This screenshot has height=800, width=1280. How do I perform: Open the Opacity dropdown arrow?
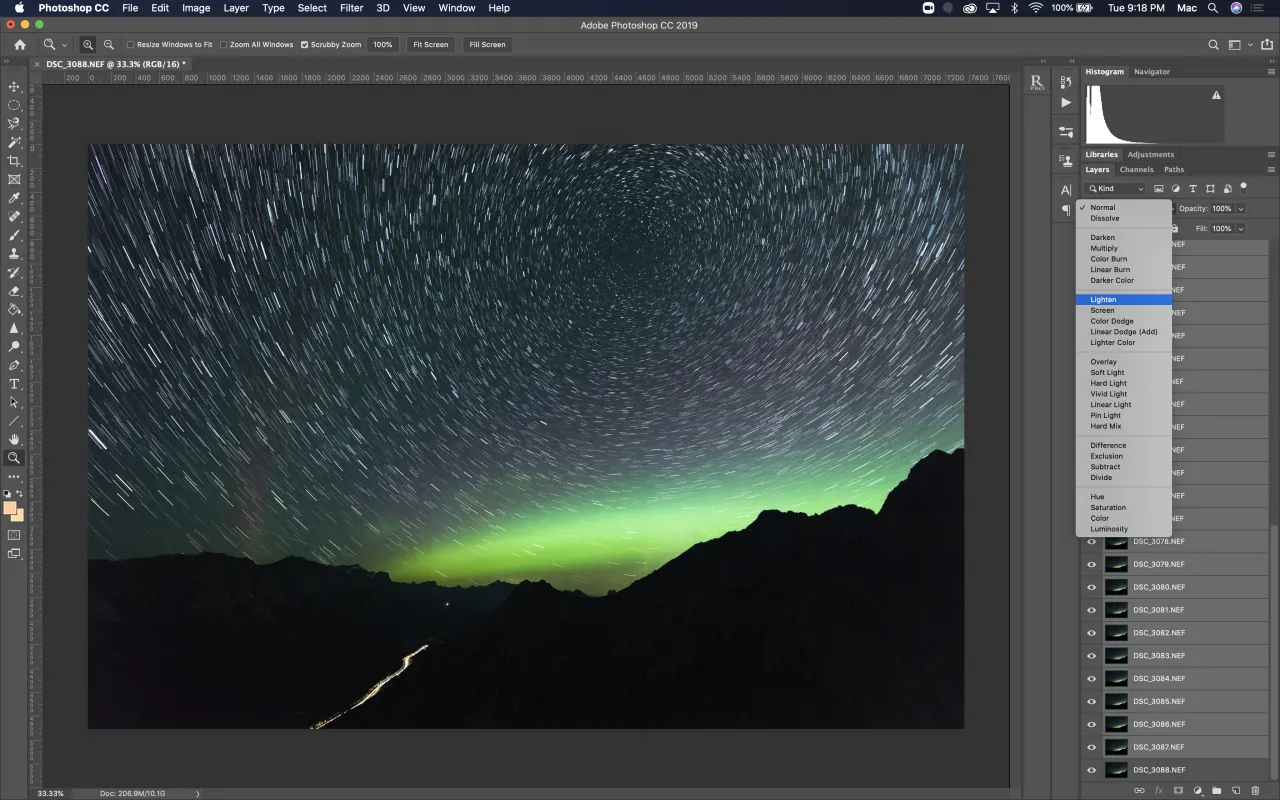coord(1241,208)
